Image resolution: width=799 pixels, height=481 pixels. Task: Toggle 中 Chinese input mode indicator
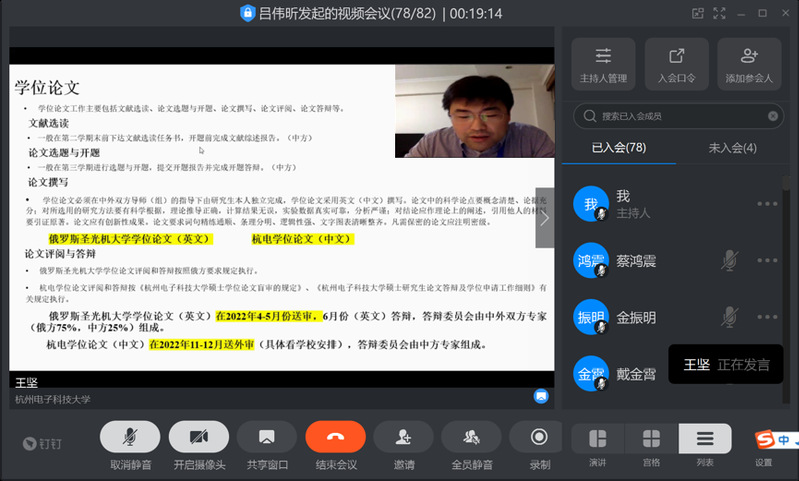pos(784,440)
